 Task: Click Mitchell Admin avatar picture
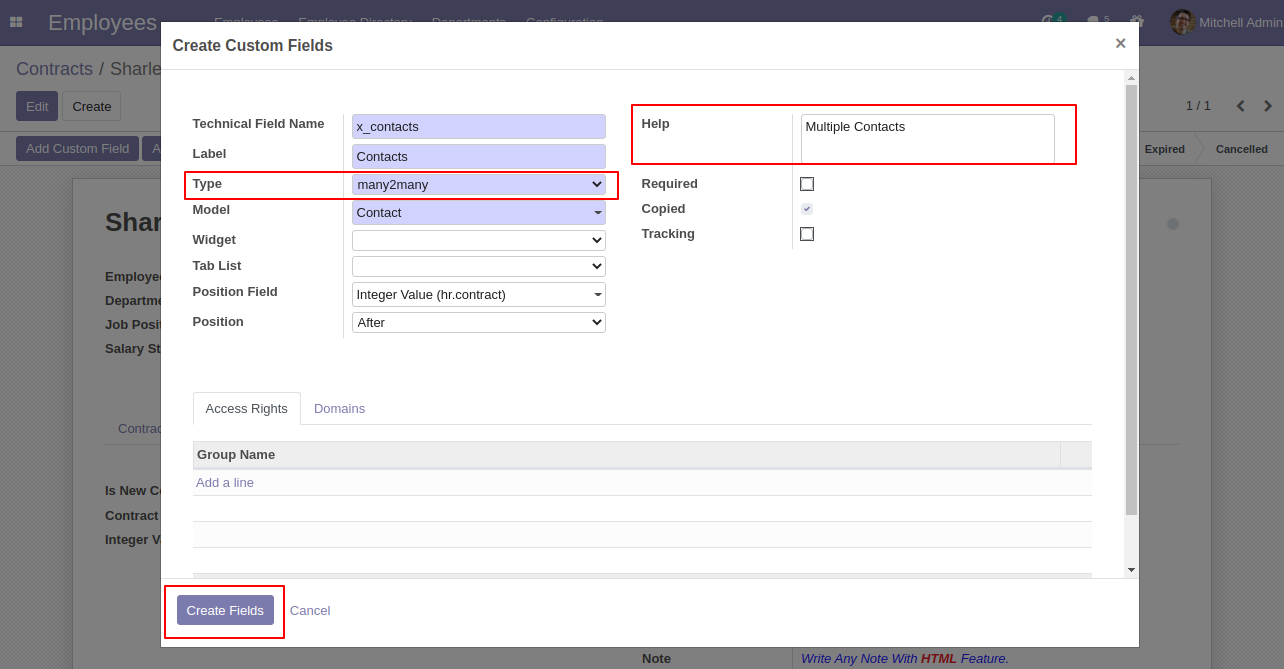(x=1182, y=22)
